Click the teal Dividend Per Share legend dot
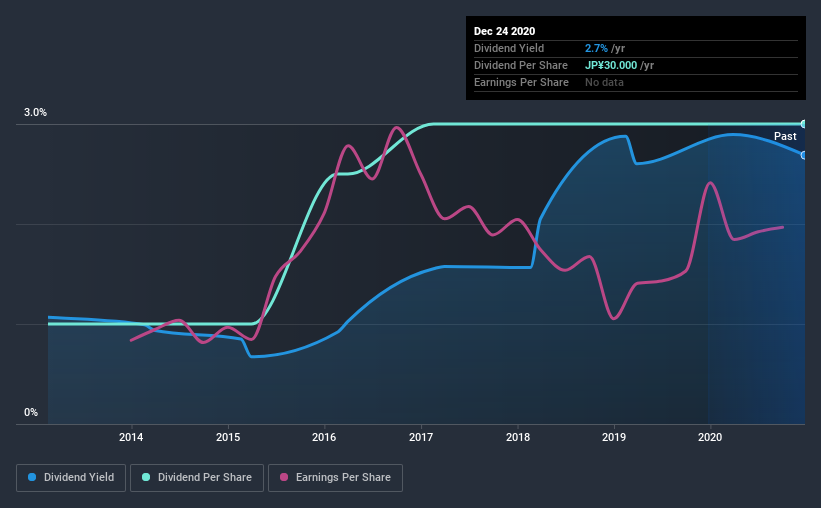 (146, 477)
